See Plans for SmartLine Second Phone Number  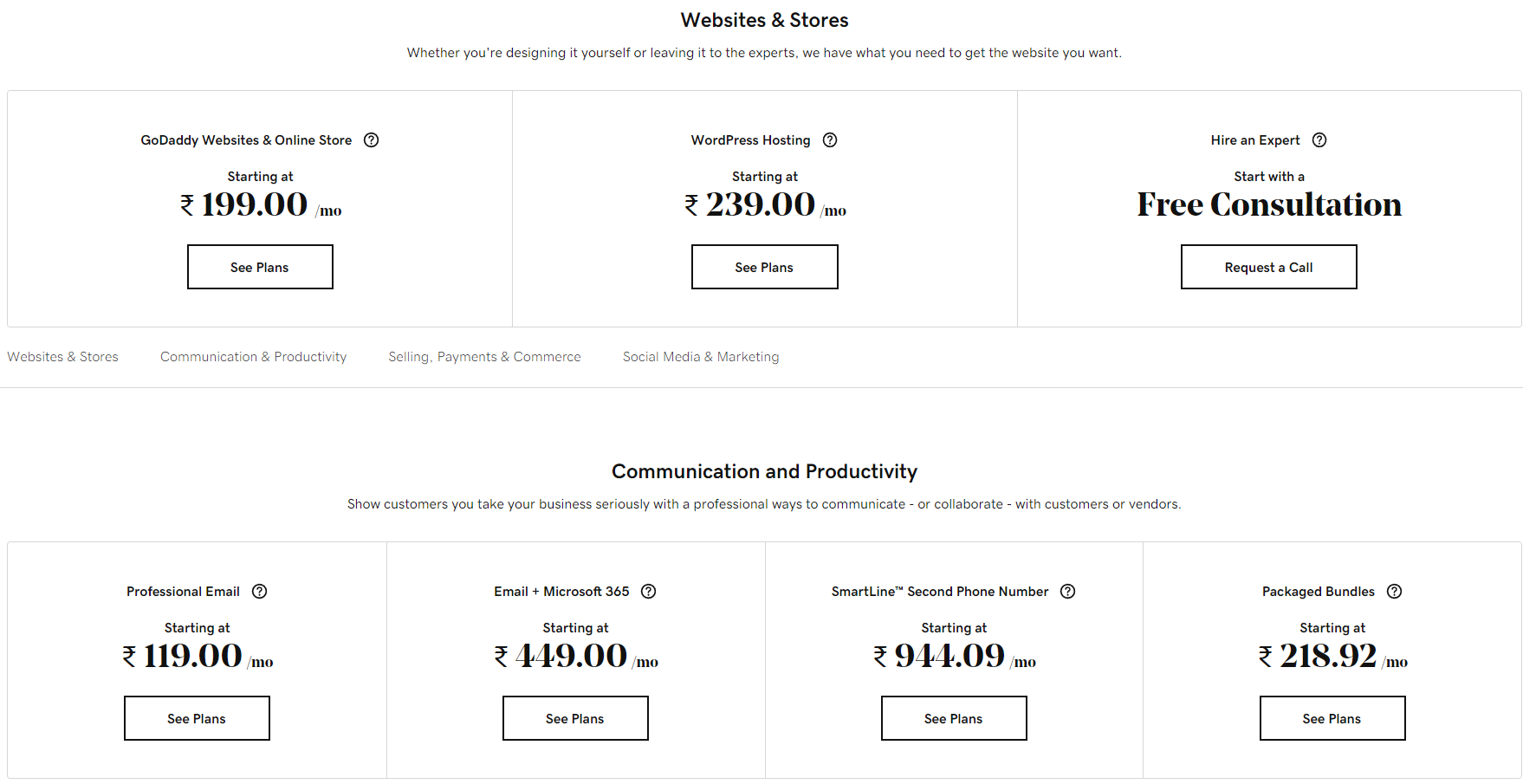click(954, 718)
